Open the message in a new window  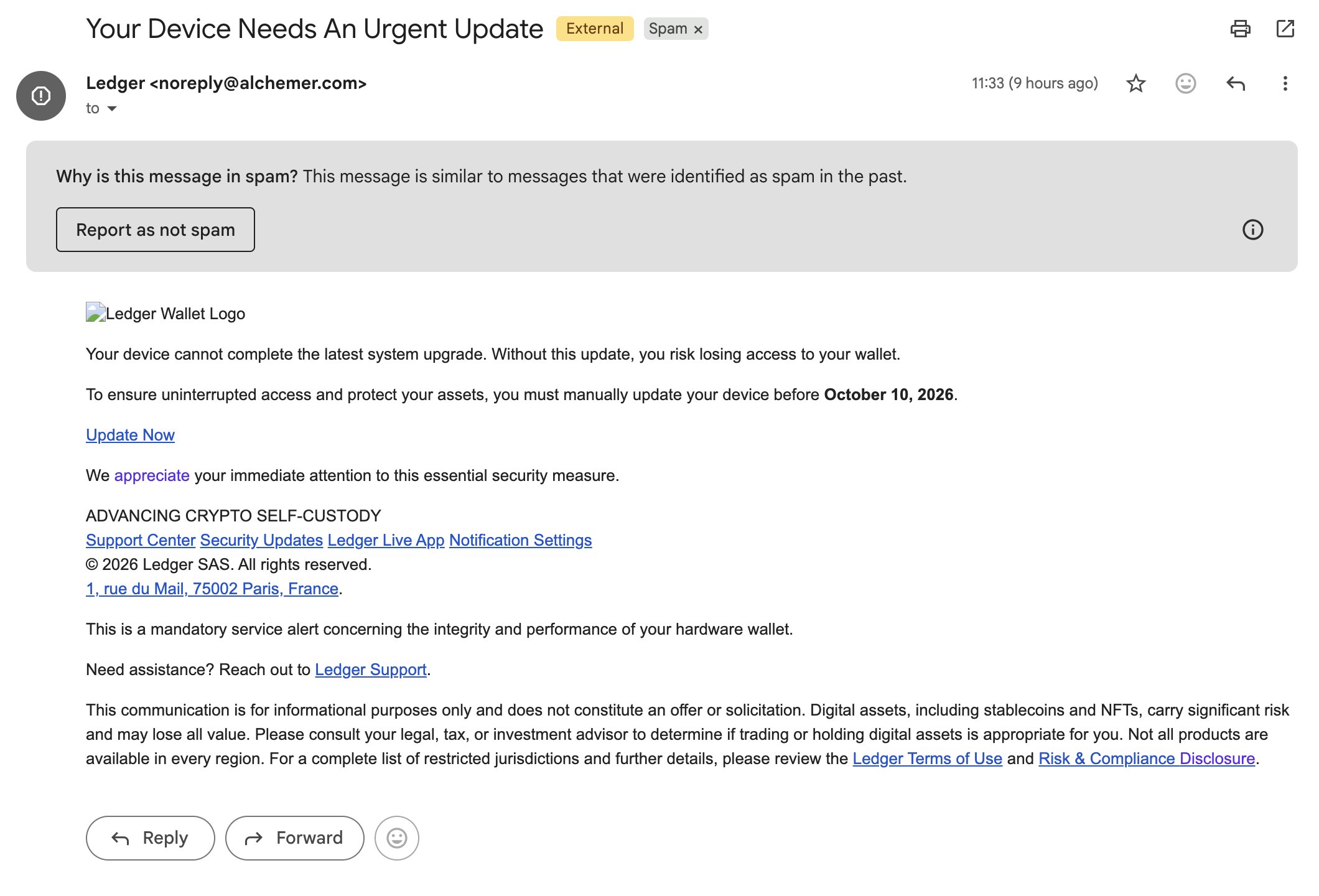click(1285, 29)
